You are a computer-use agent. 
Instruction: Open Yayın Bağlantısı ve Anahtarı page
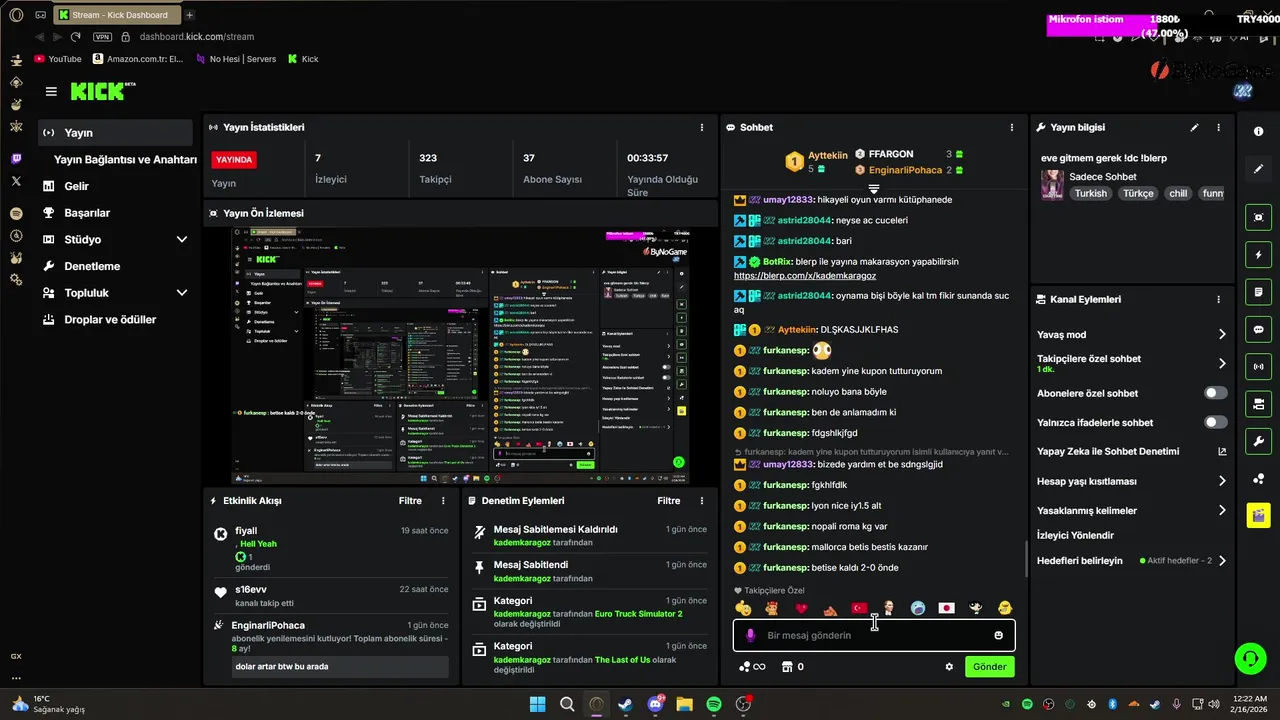coord(125,160)
